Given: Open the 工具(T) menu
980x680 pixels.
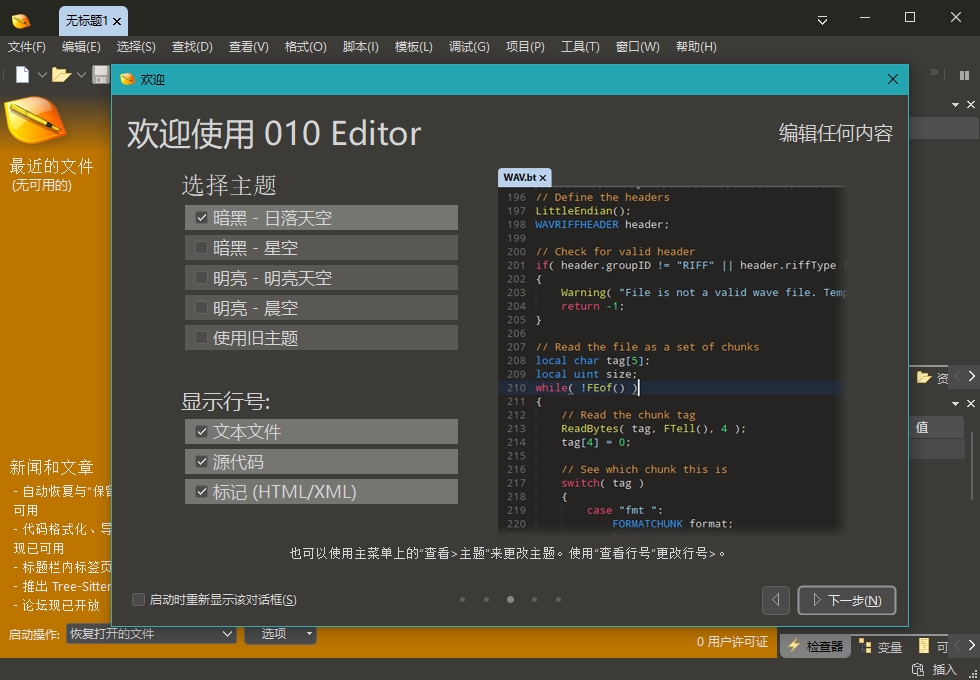Looking at the screenshot, I should (x=580, y=47).
